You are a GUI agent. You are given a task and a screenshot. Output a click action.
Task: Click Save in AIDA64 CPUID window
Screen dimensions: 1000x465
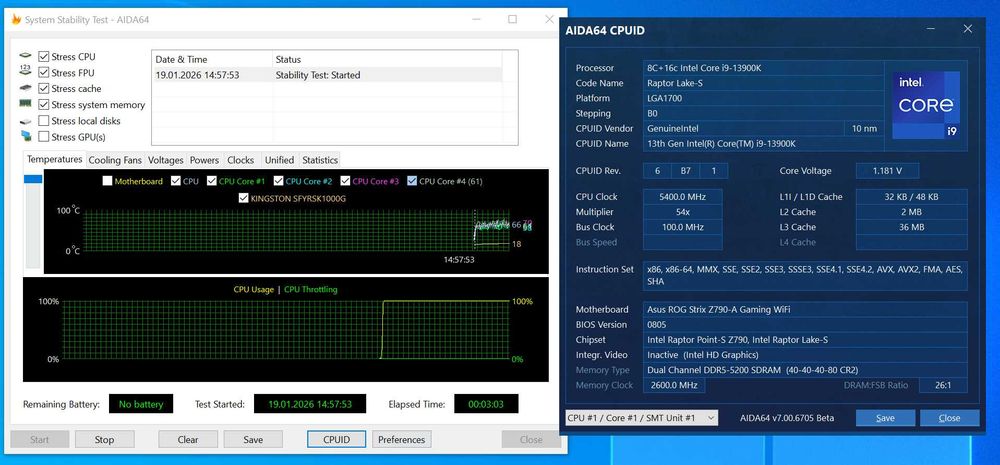(885, 418)
